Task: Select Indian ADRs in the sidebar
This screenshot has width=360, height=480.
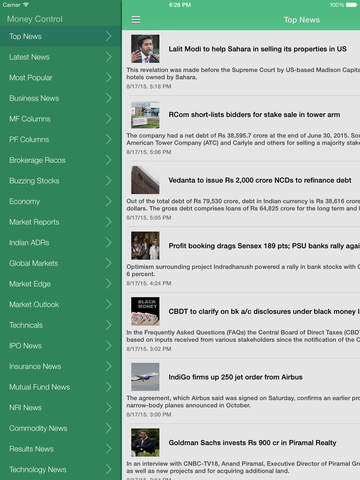Action: click(61, 243)
